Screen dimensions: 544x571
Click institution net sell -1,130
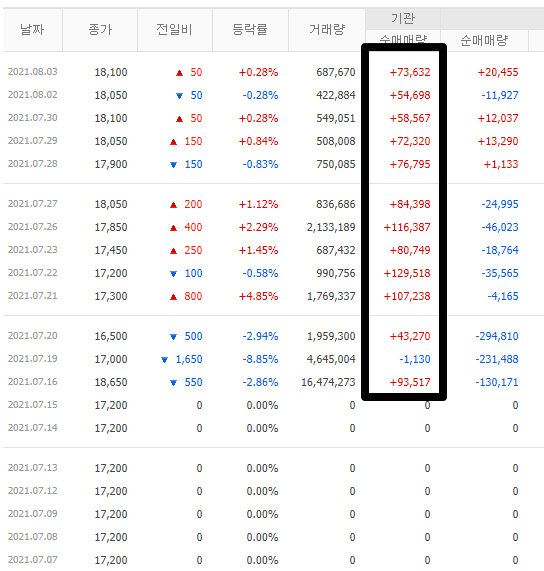[x=415, y=359]
